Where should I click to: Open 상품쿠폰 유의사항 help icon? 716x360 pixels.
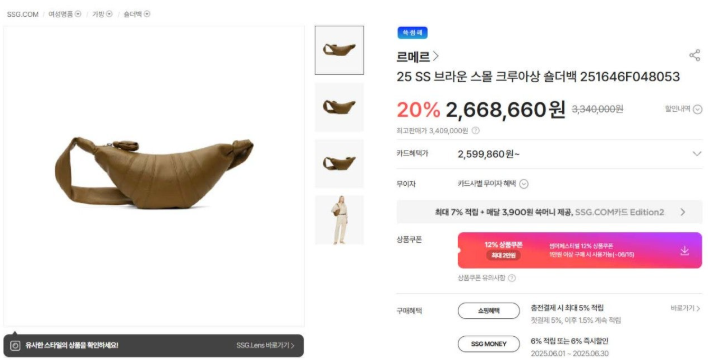[512, 278]
